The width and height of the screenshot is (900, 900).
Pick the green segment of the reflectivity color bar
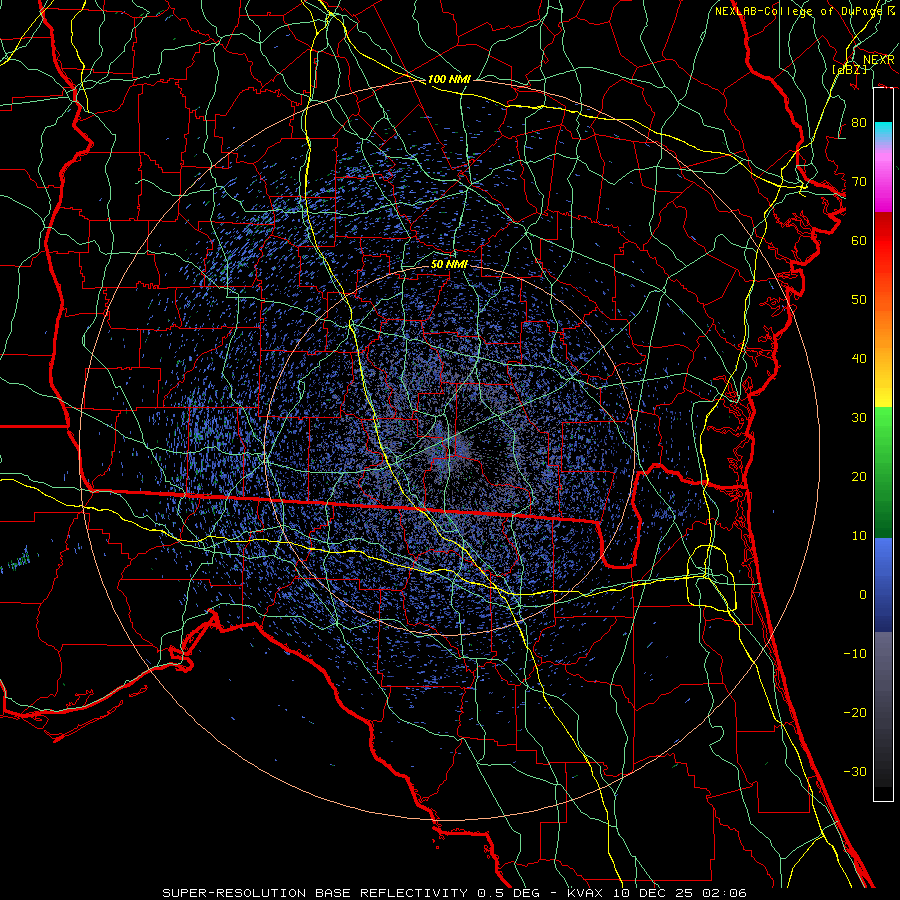(x=883, y=472)
